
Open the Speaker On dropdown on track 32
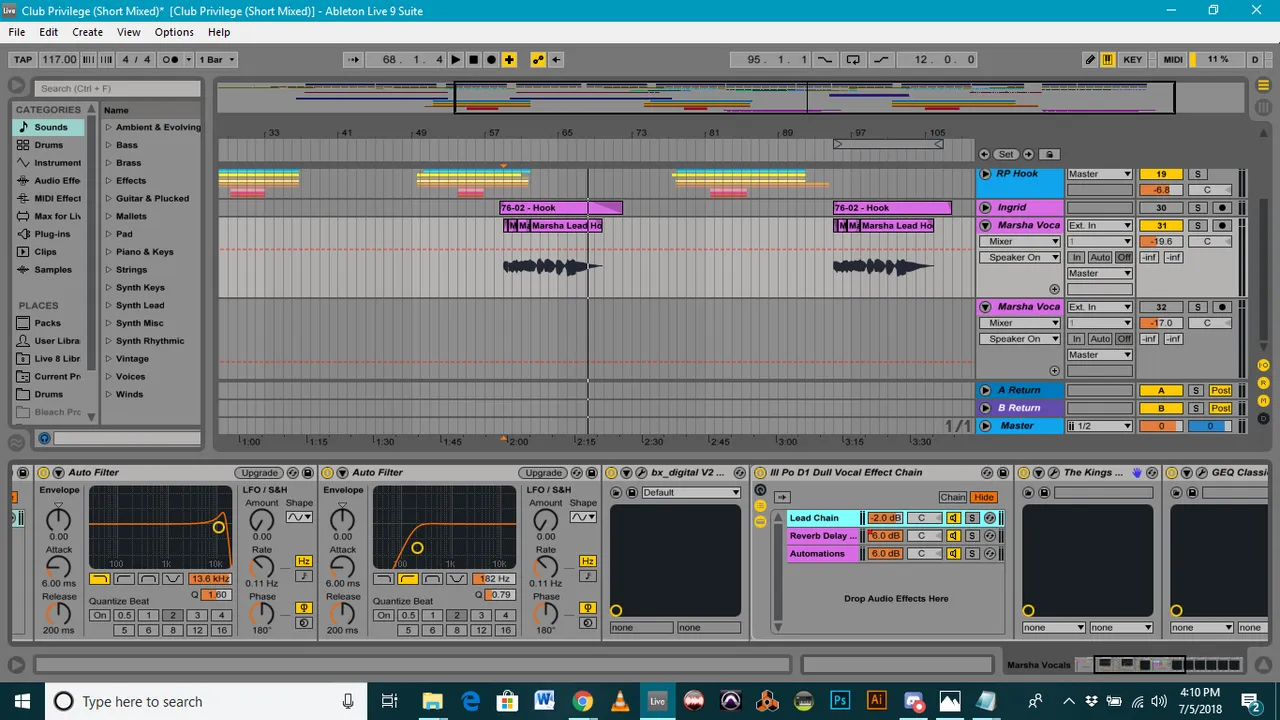pos(1020,339)
